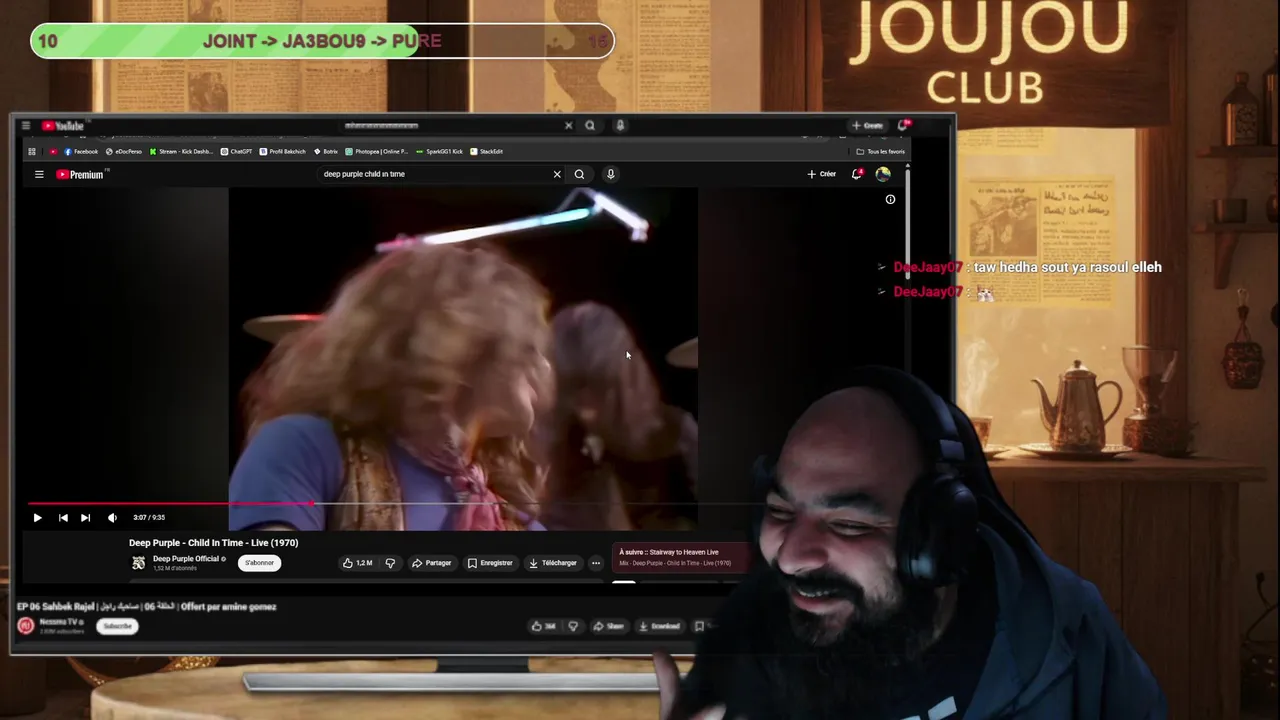Click the À suivre Stairway to Heaven card
This screenshot has width=1280, height=720.
[680, 557]
